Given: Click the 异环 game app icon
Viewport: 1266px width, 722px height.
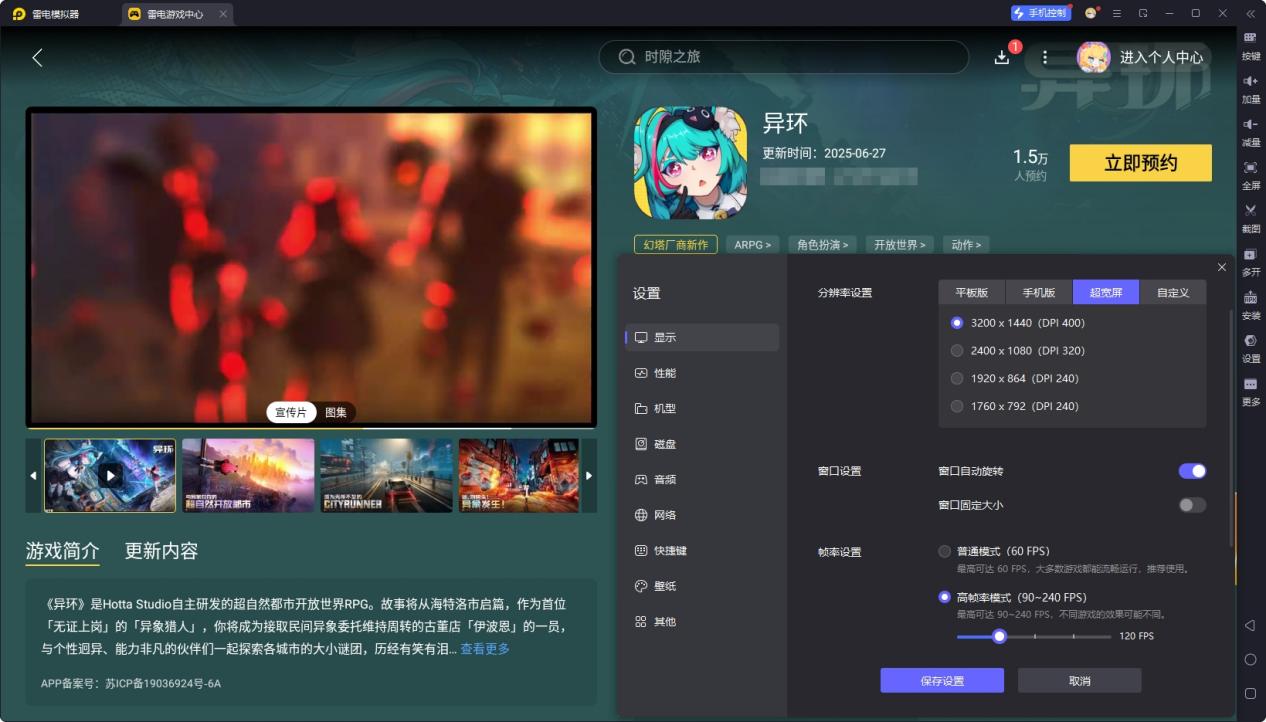Looking at the screenshot, I should point(691,163).
